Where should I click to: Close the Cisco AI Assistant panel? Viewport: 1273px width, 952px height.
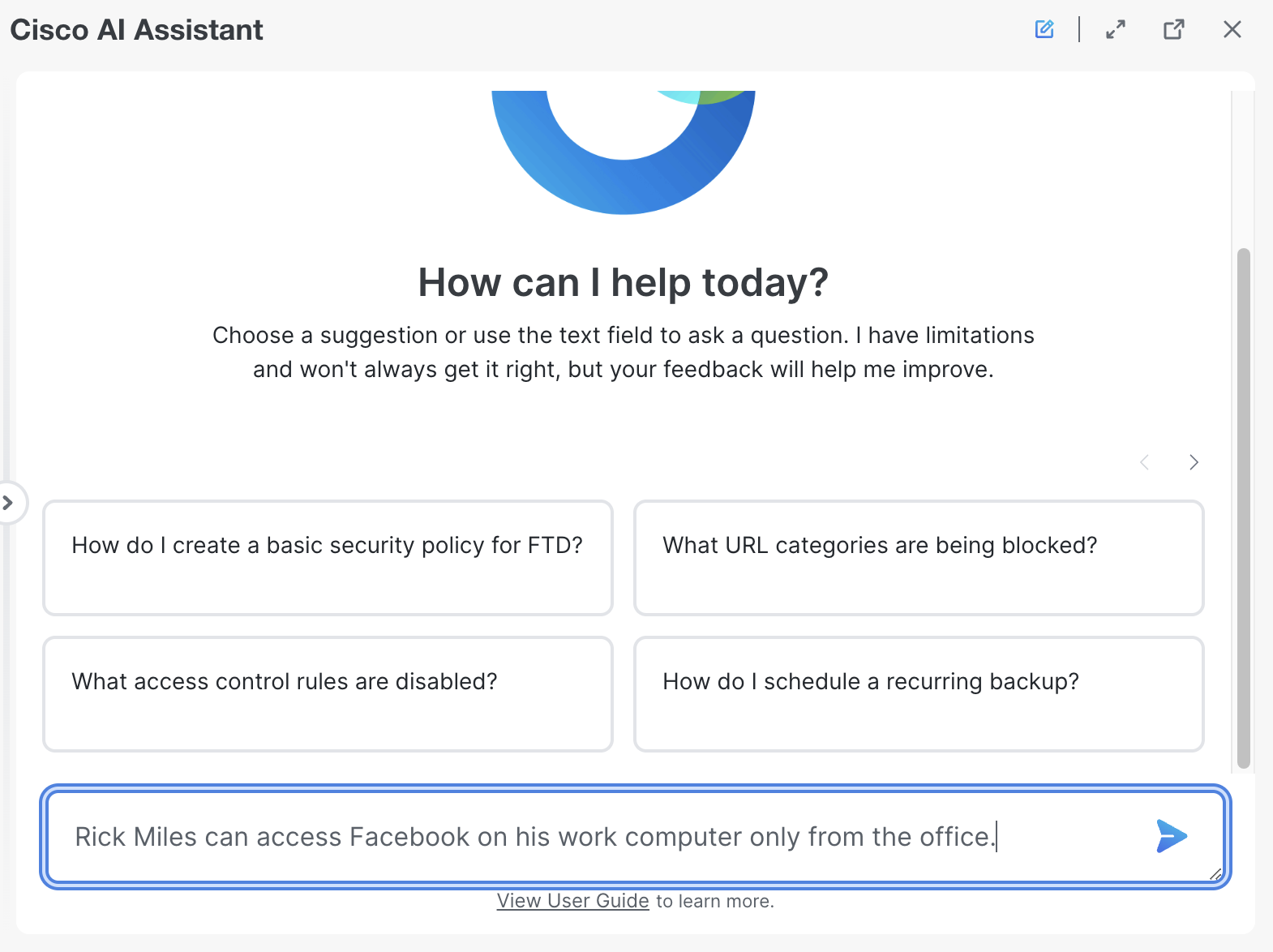(x=1232, y=30)
